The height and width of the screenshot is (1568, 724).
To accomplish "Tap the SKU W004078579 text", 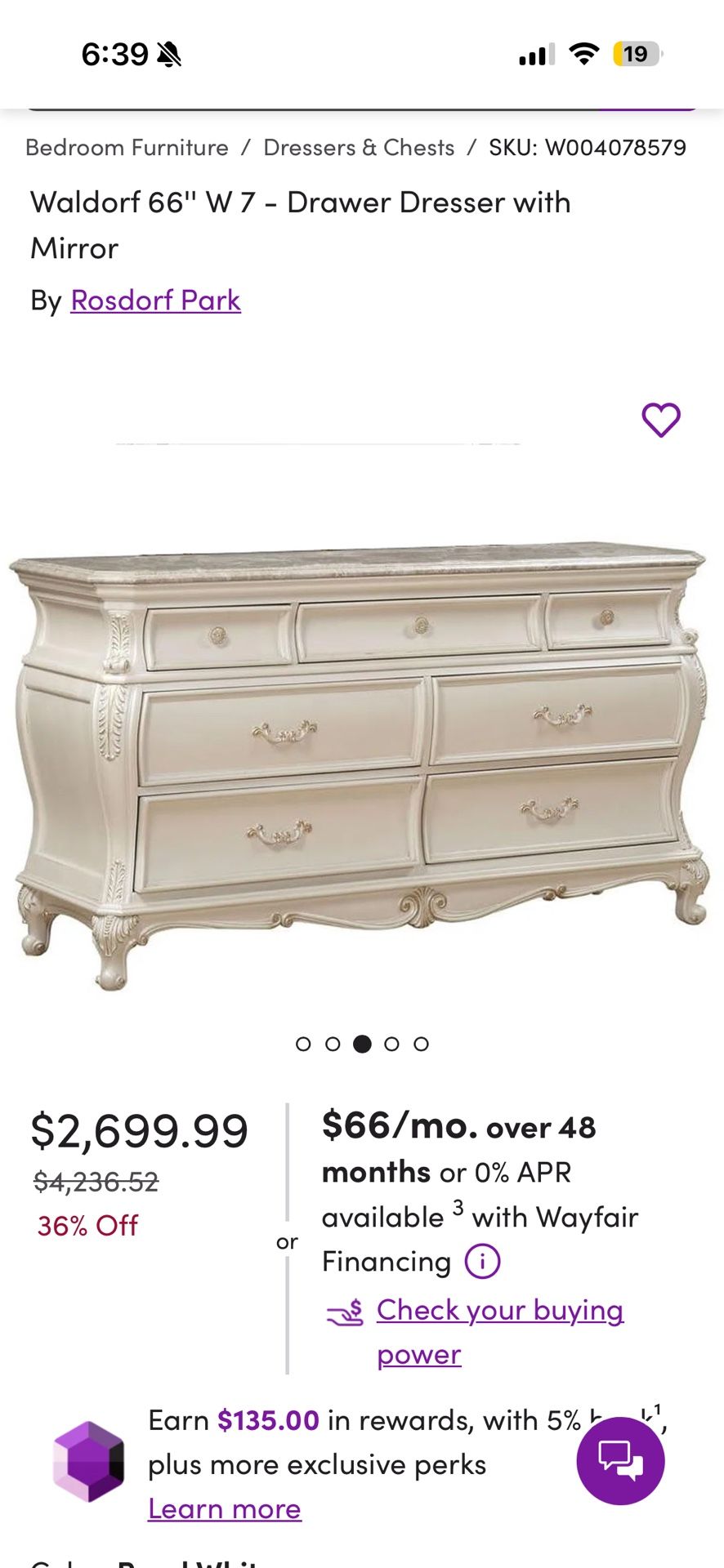I will (x=588, y=148).
